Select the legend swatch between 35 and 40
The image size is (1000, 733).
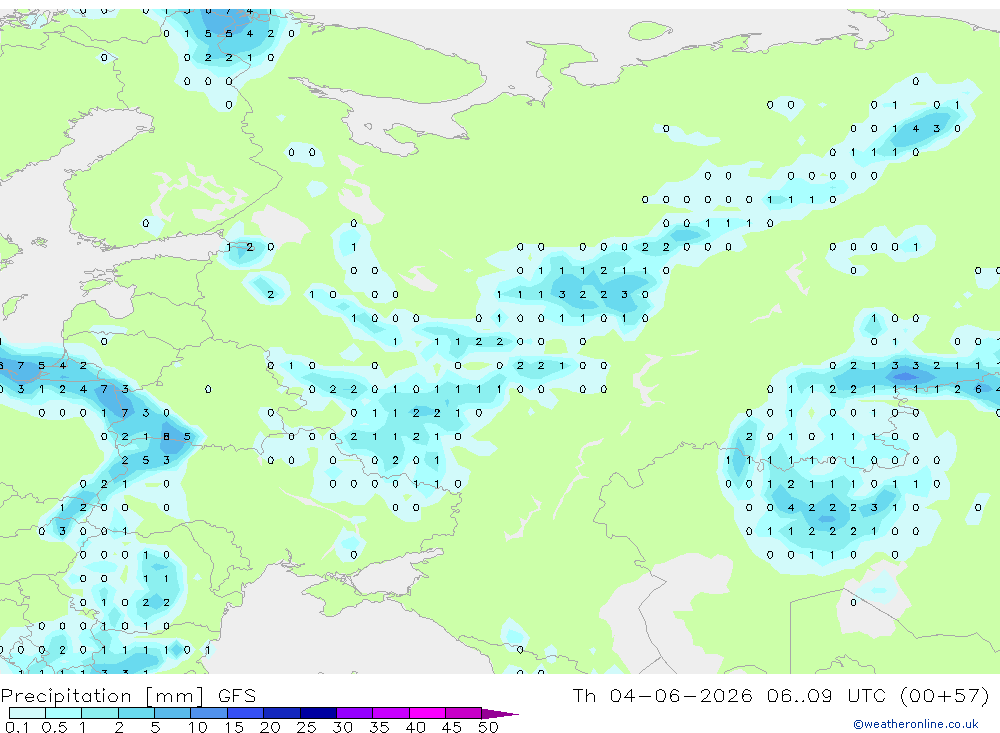[x=391, y=713]
